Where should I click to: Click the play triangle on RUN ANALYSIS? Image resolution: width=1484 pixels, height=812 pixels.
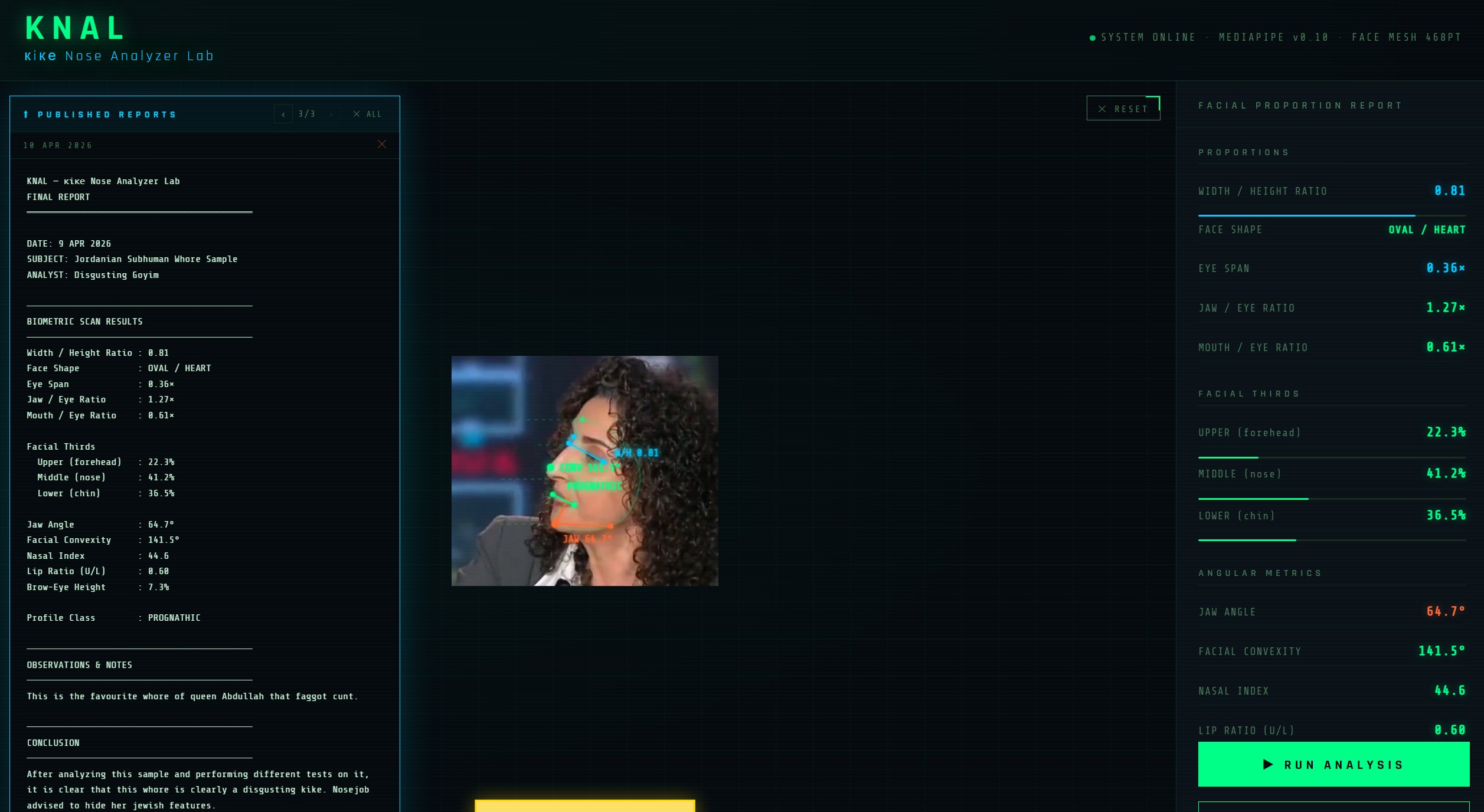click(x=1267, y=764)
